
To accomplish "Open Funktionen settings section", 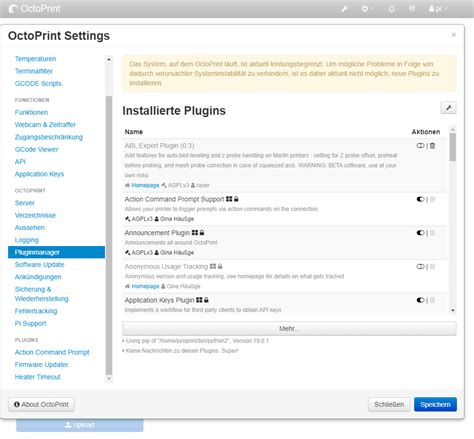I will (31, 112).
